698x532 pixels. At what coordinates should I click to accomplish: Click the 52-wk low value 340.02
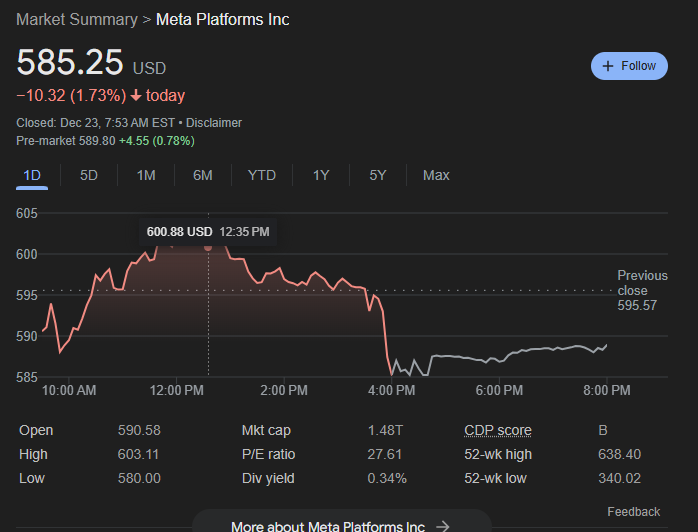(x=620, y=479)
